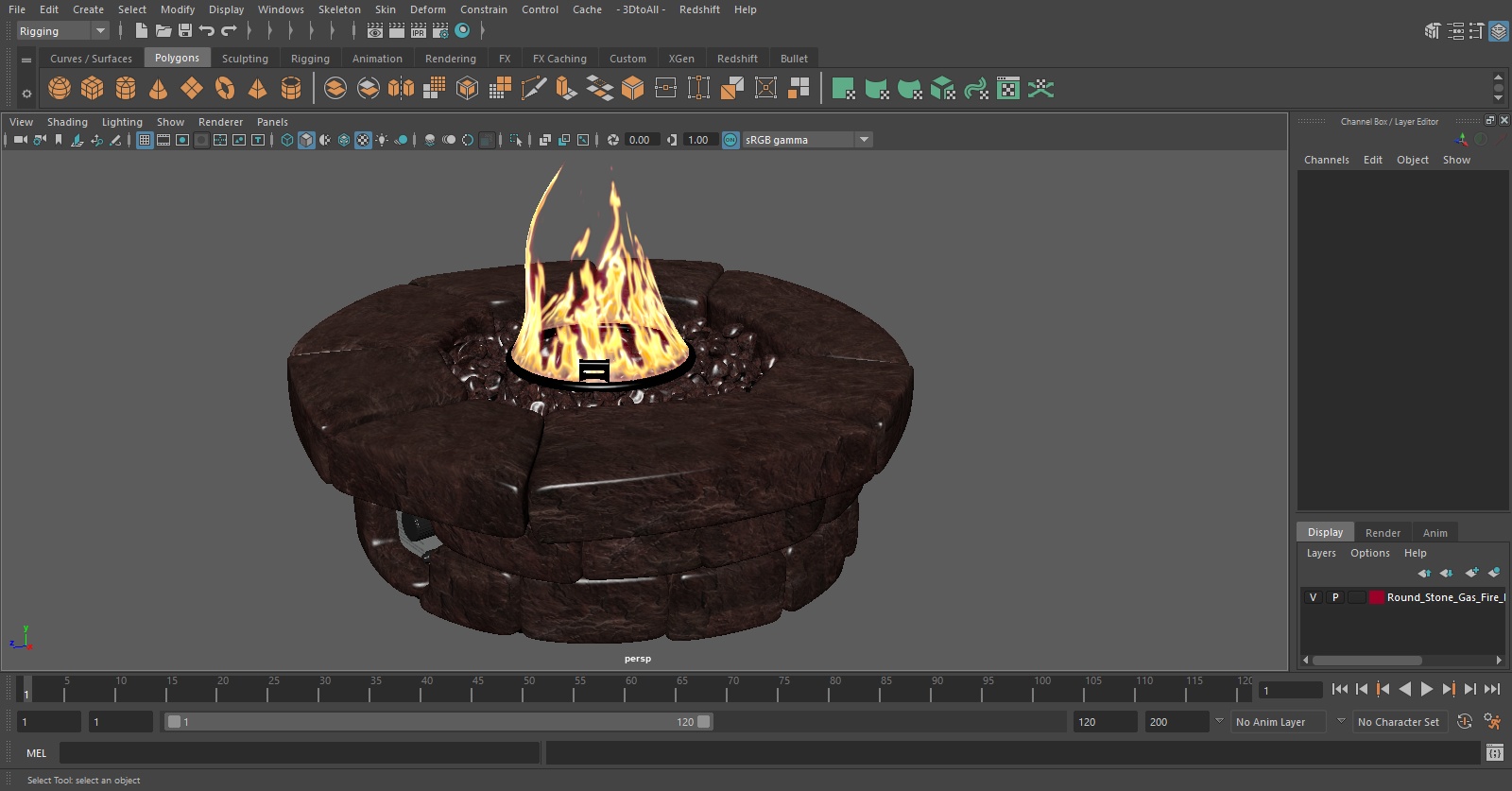Create a polygon cube from the shelf
The width and height of the screenshot is (1512, 791).
tap(93, 89)
